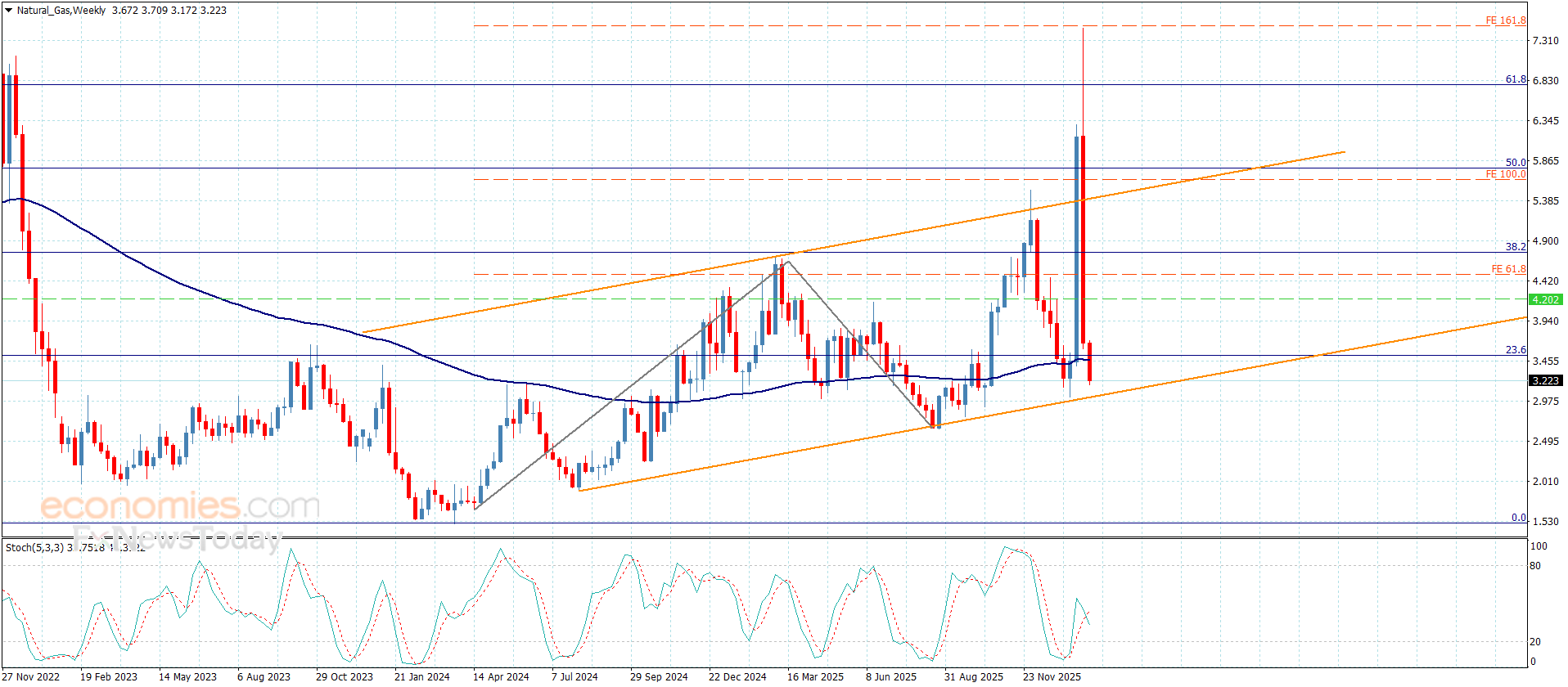This screenshot has width=1568, height=687.
Task: Select the 21 Jan 2024 date marker
Action: click(x=421, y=676)
